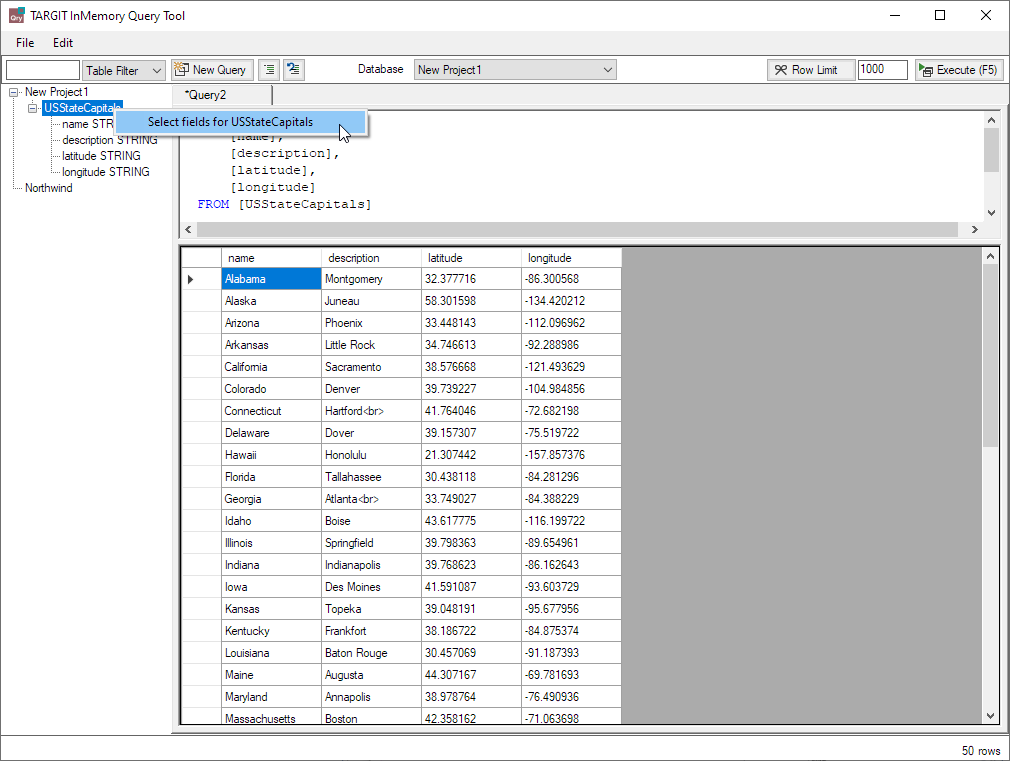1010x761 pixels.
Task: Sort by the name column header
Action: [x=271, y=258]
